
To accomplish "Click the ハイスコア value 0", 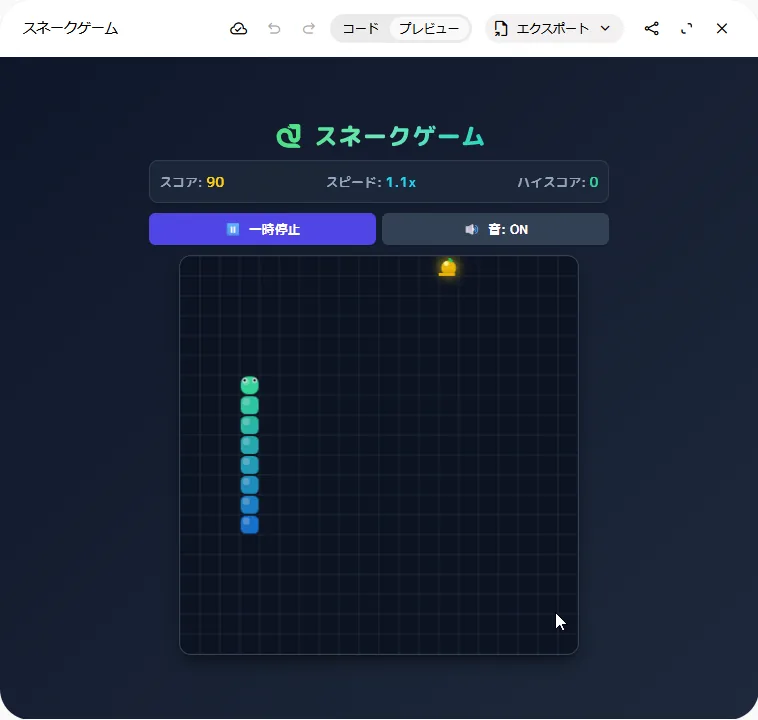I will (594, 182).
